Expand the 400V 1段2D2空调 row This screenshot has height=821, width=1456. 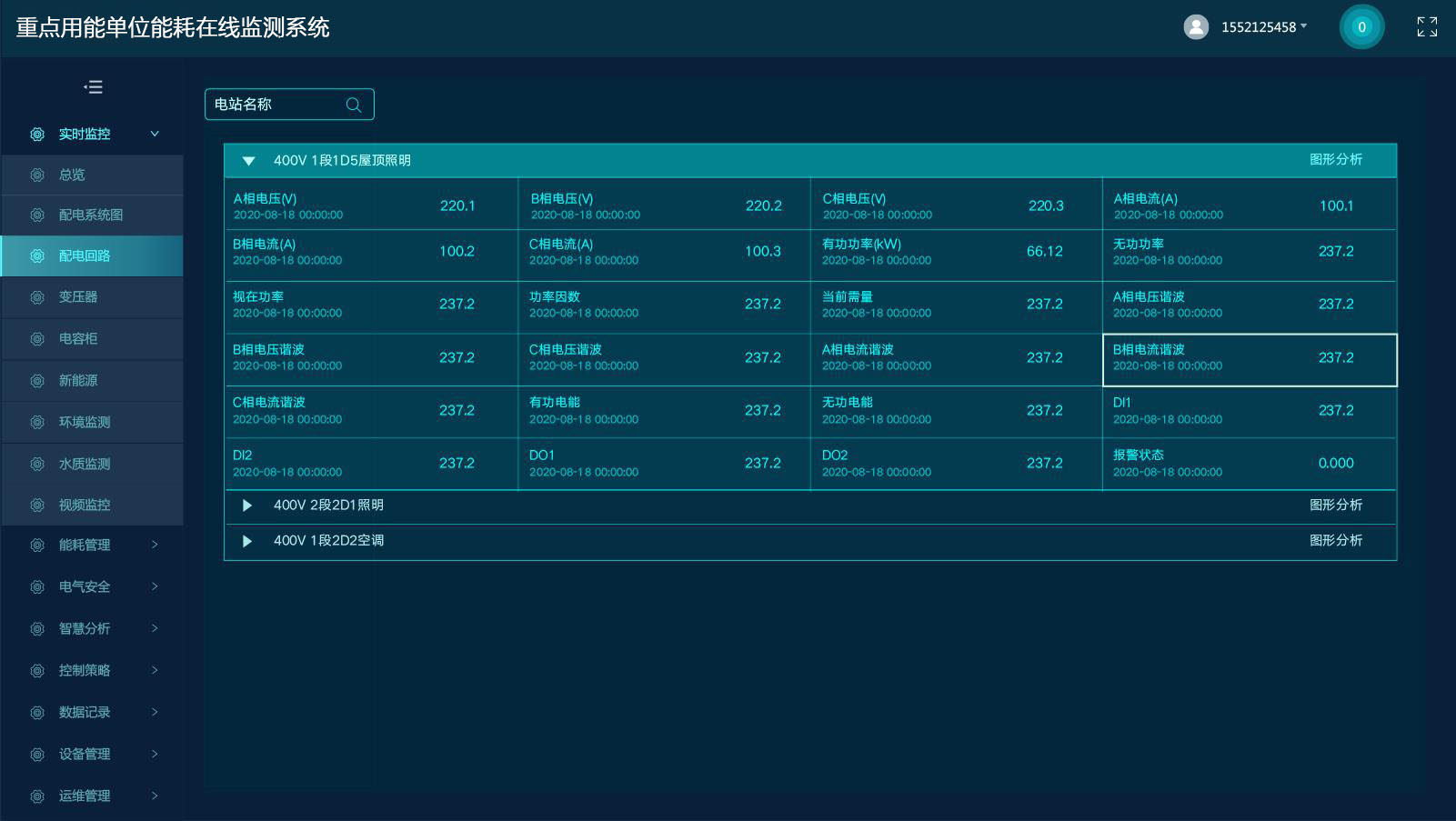(246, 541)
